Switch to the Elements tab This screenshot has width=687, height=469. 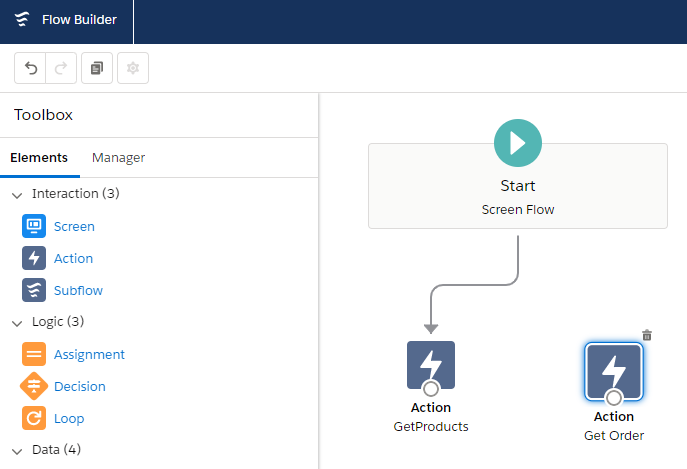(39, 157)
